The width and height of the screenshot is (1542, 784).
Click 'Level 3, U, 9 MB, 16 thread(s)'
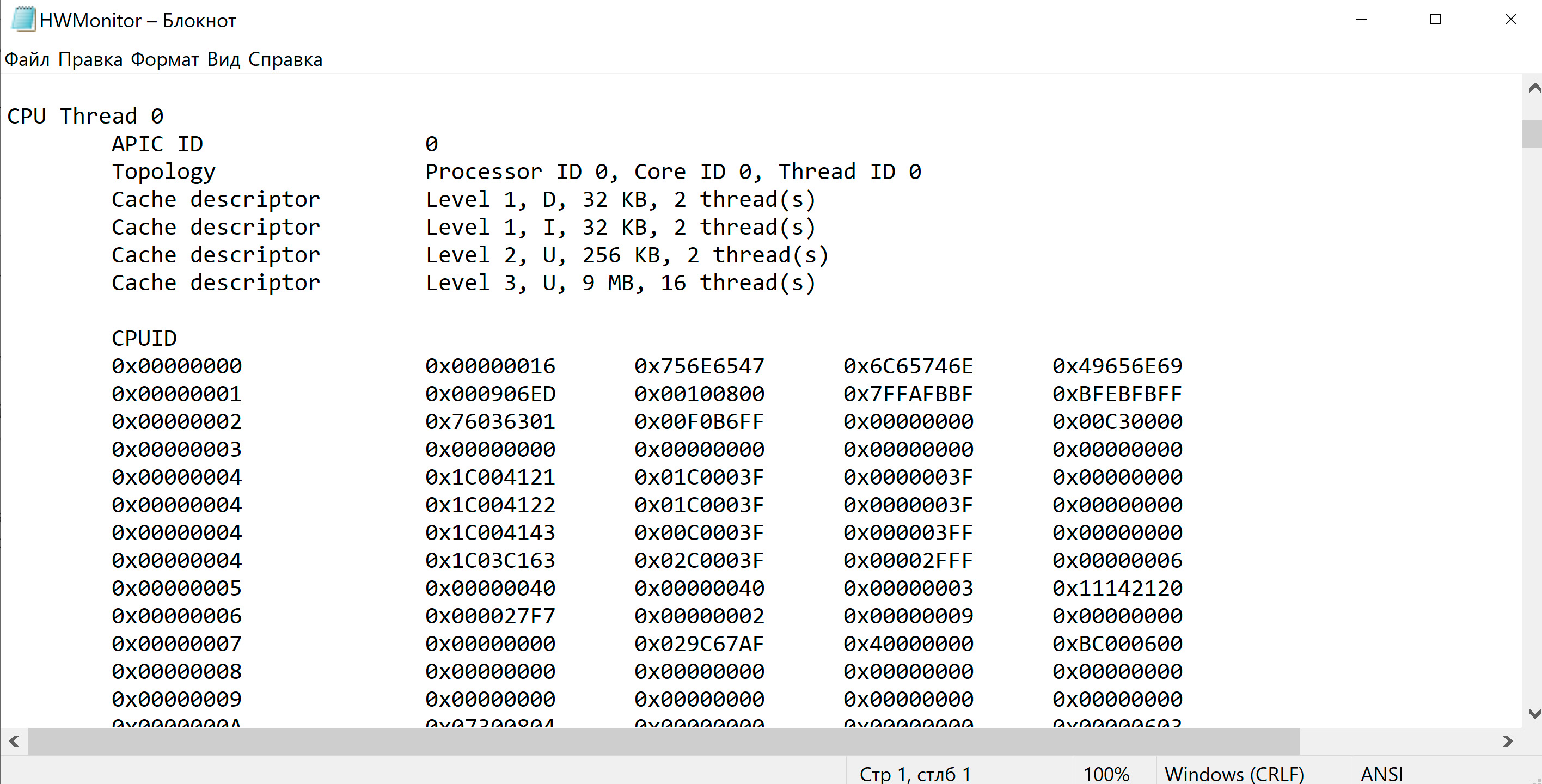(621, 283)
